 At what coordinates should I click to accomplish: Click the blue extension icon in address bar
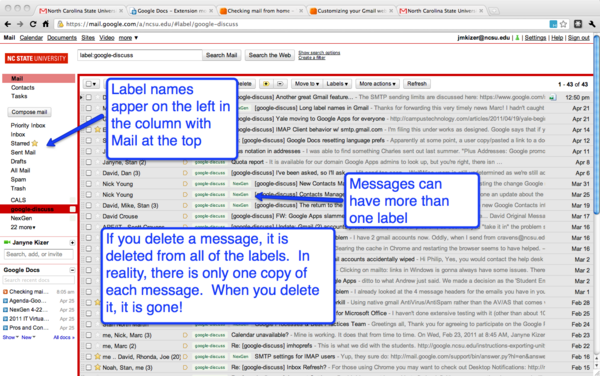click(x=553, y=24)
